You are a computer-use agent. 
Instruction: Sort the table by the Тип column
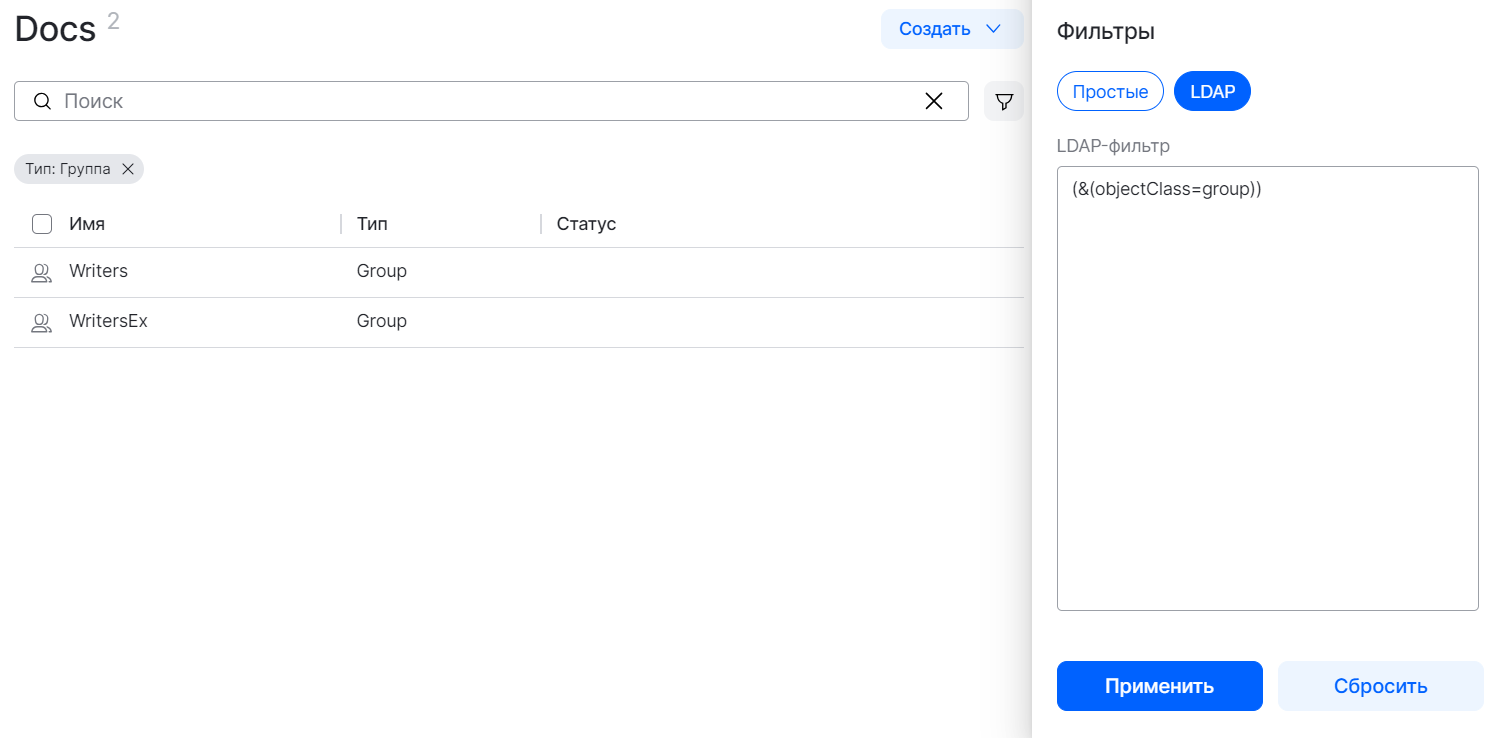(x=371, y=223)
